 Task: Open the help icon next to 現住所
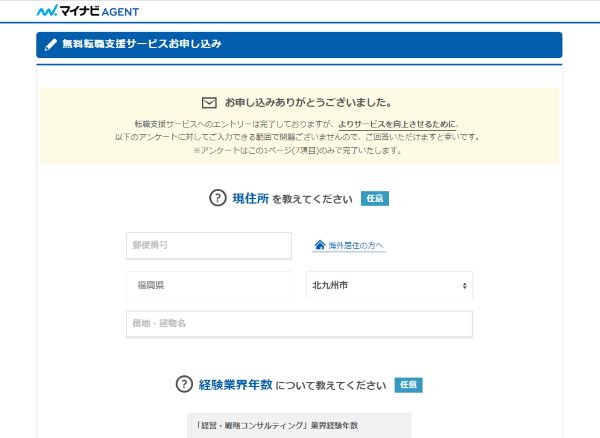click(x=218, y=198)
